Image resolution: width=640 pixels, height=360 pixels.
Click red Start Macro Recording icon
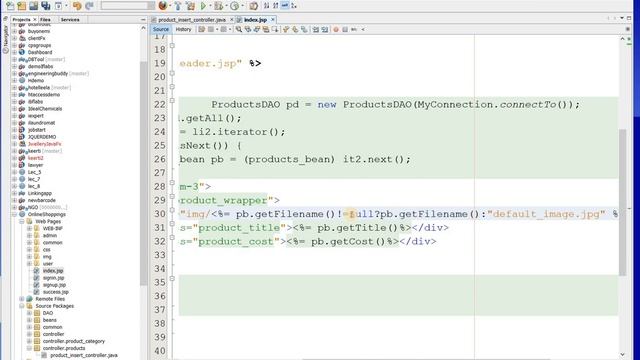(336, 29)
